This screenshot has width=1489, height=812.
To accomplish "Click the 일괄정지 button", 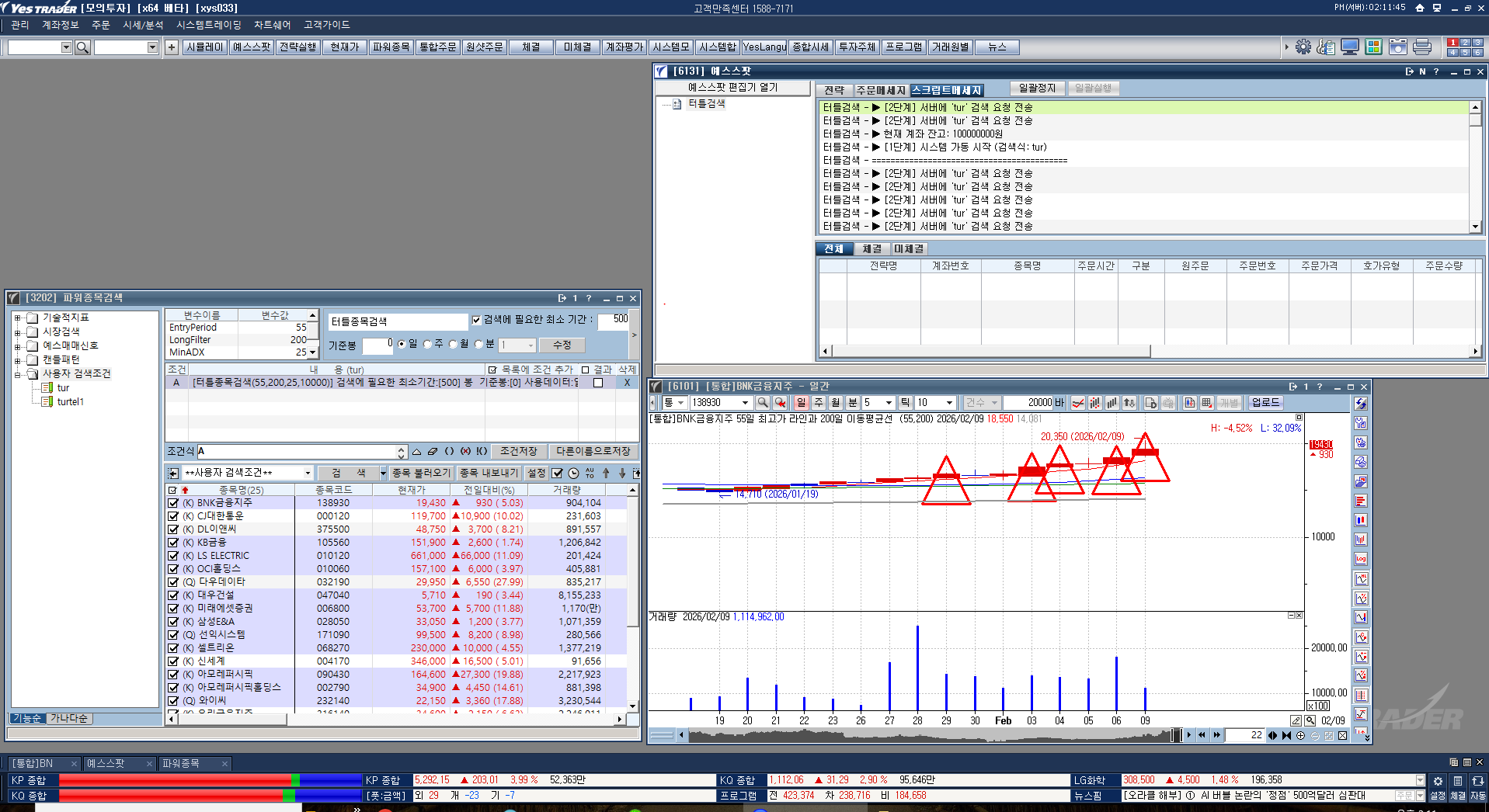I will (1037, 88).
